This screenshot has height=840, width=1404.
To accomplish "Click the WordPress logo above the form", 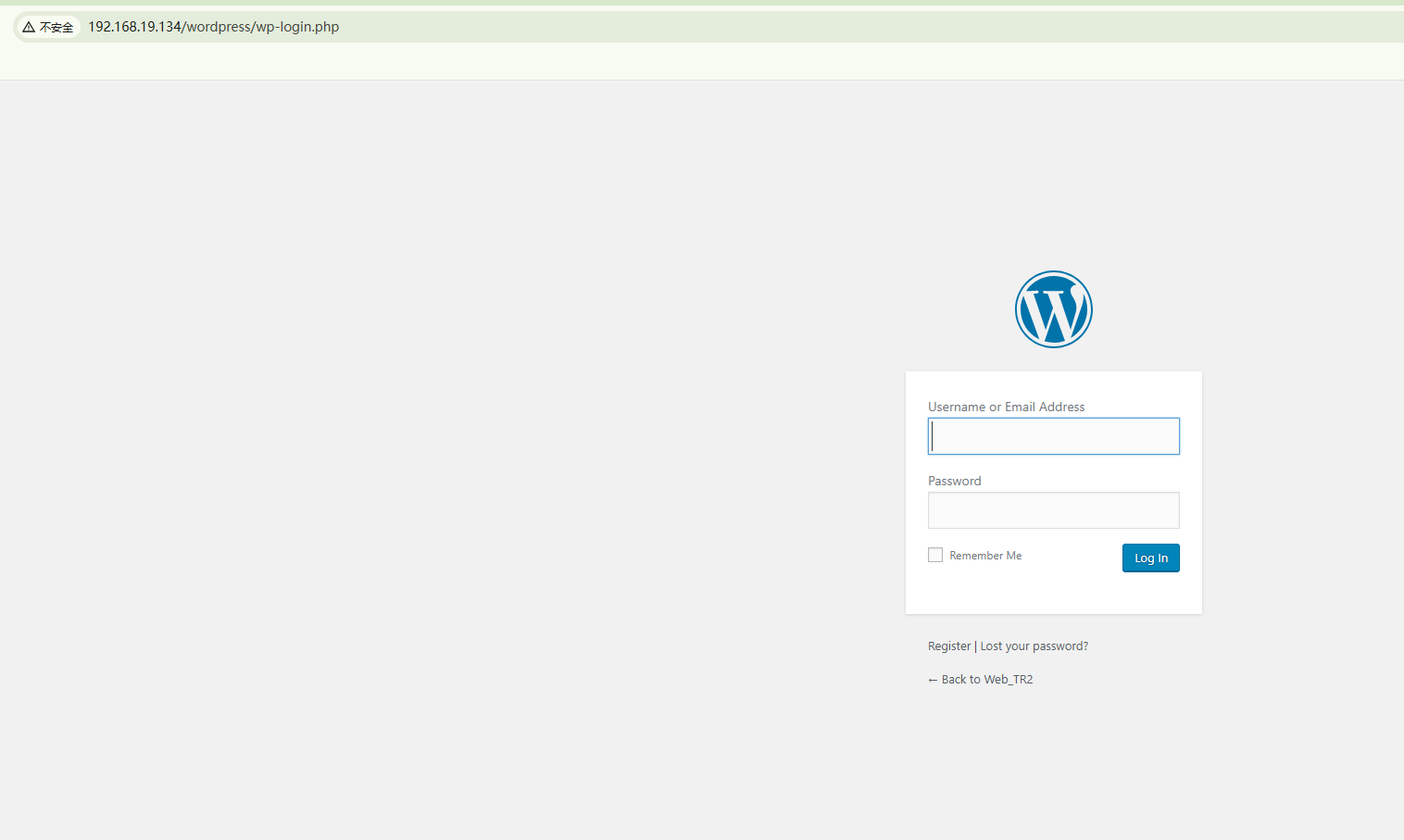I will (1053, 309).
